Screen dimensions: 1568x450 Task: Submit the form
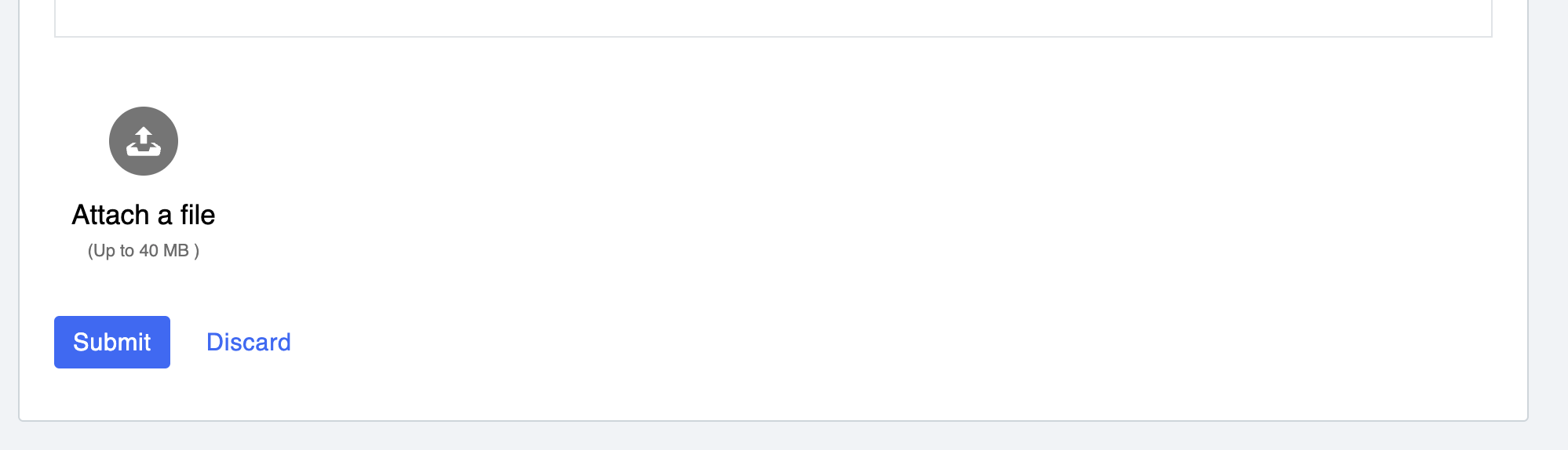tap(112, 342)
